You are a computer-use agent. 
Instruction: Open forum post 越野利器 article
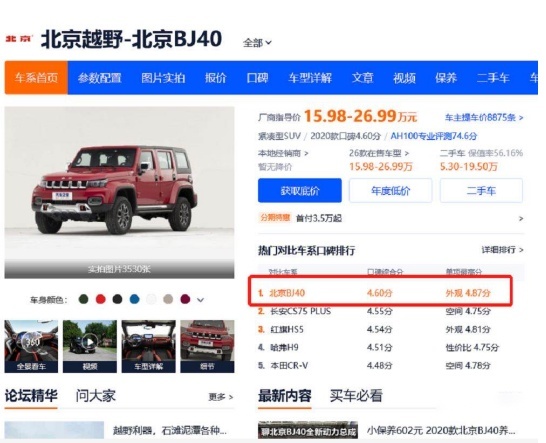coord(170,430)
